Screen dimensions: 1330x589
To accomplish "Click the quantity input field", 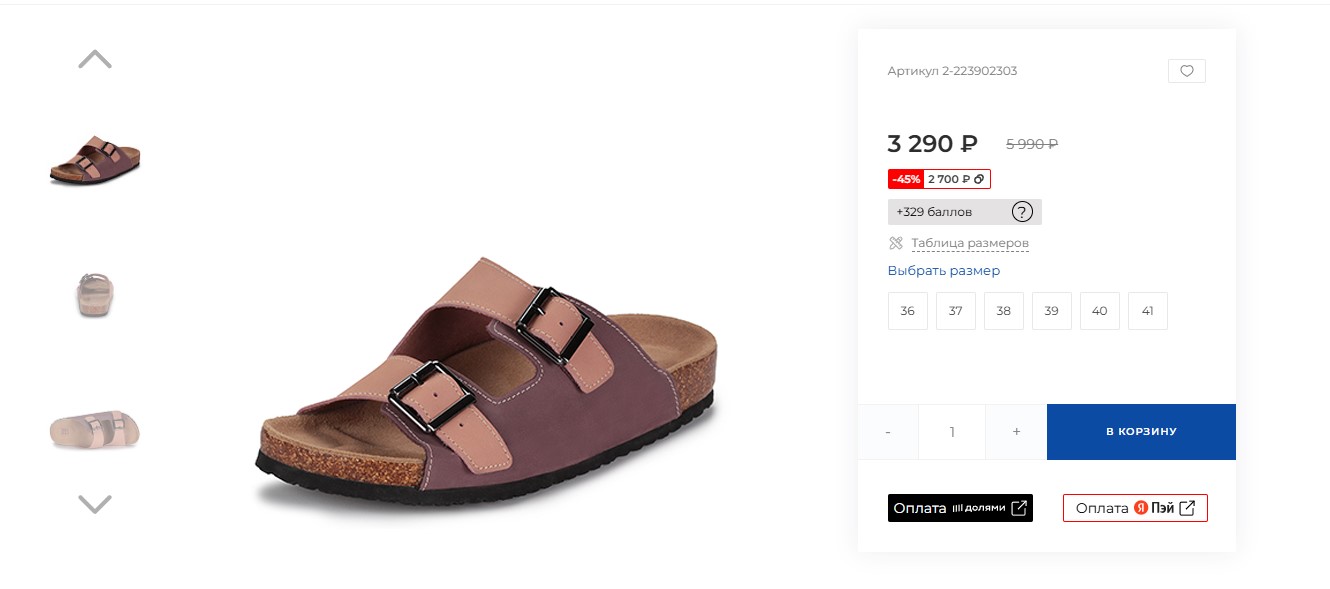I will coord(952,432).
